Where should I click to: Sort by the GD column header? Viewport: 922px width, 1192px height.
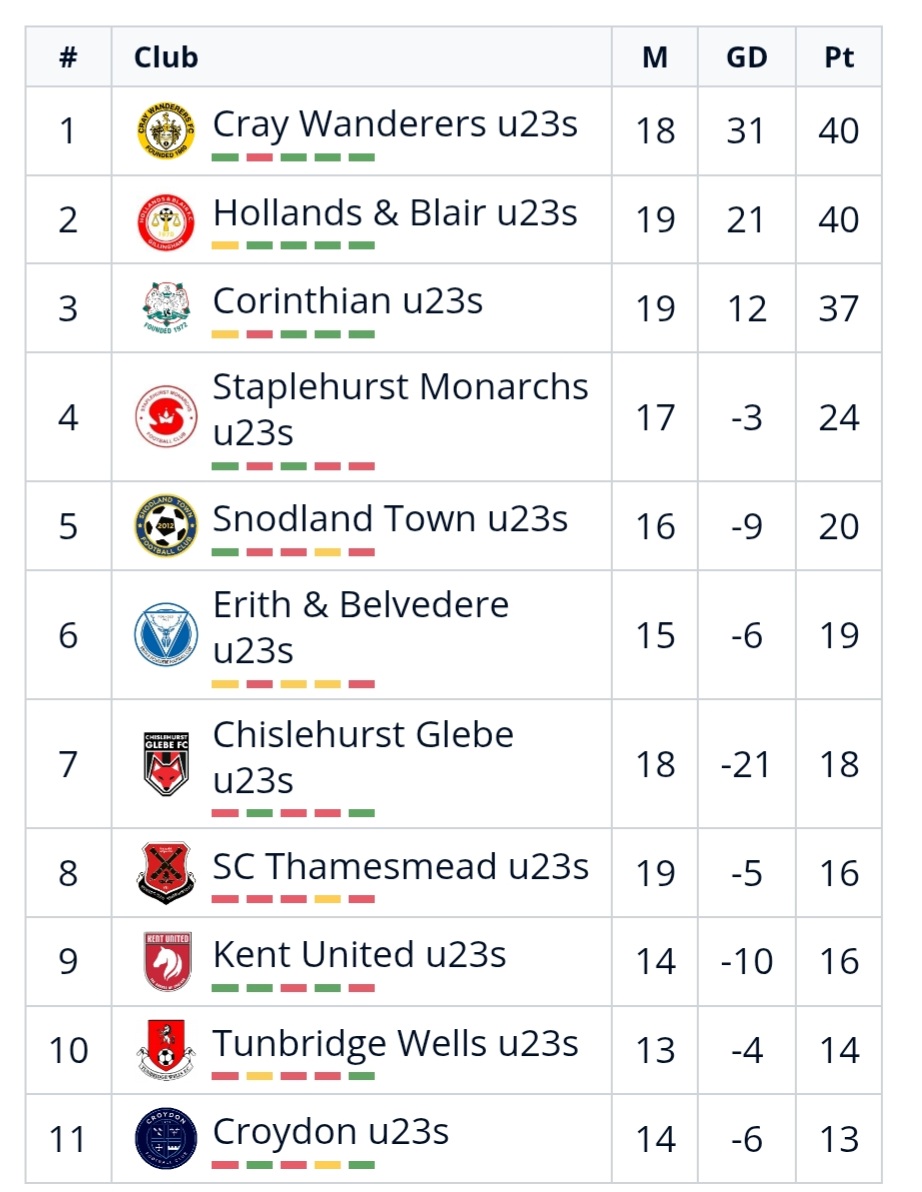pos(746,57)
